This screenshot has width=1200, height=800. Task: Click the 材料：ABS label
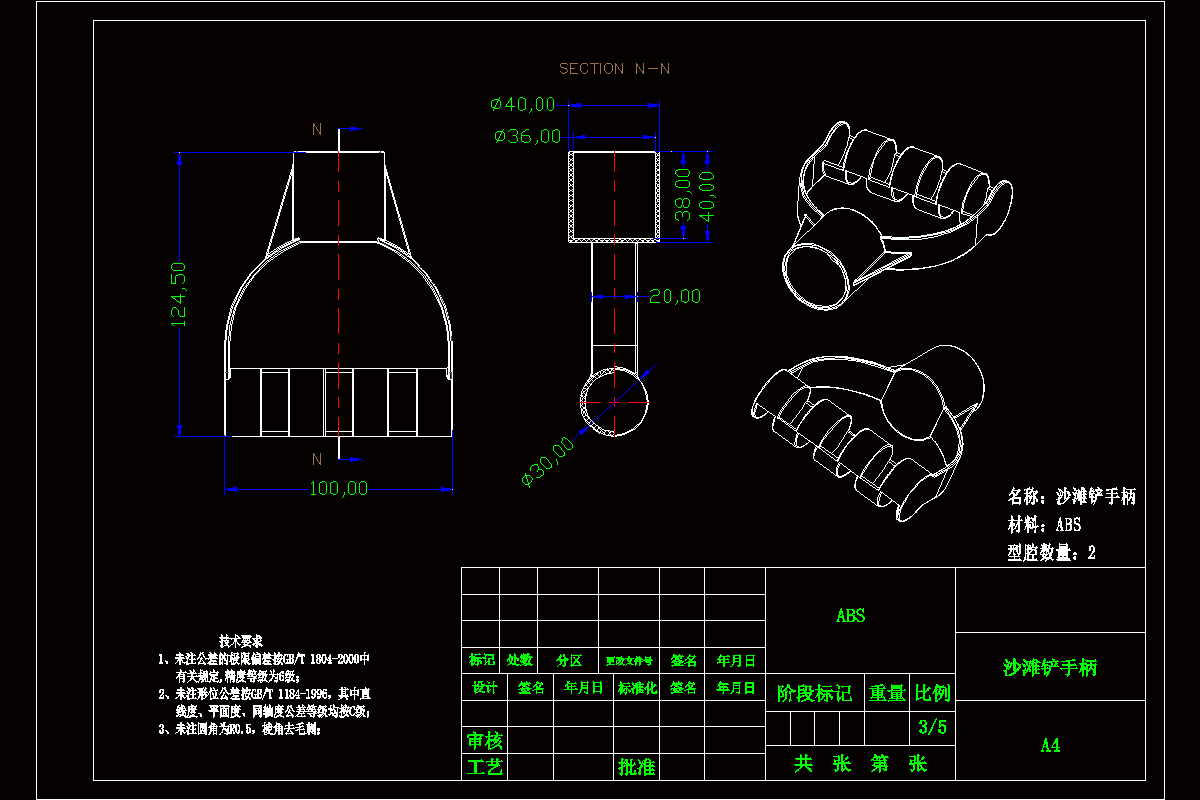point(1044,524)
